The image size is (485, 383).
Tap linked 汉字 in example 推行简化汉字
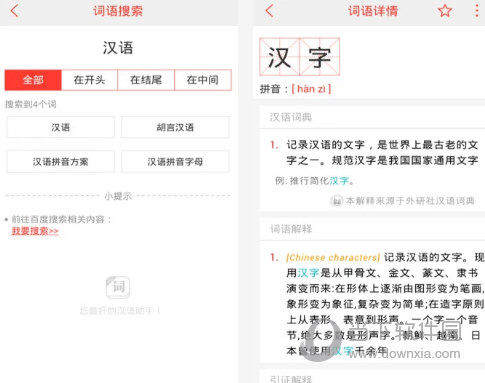(339, 181)
